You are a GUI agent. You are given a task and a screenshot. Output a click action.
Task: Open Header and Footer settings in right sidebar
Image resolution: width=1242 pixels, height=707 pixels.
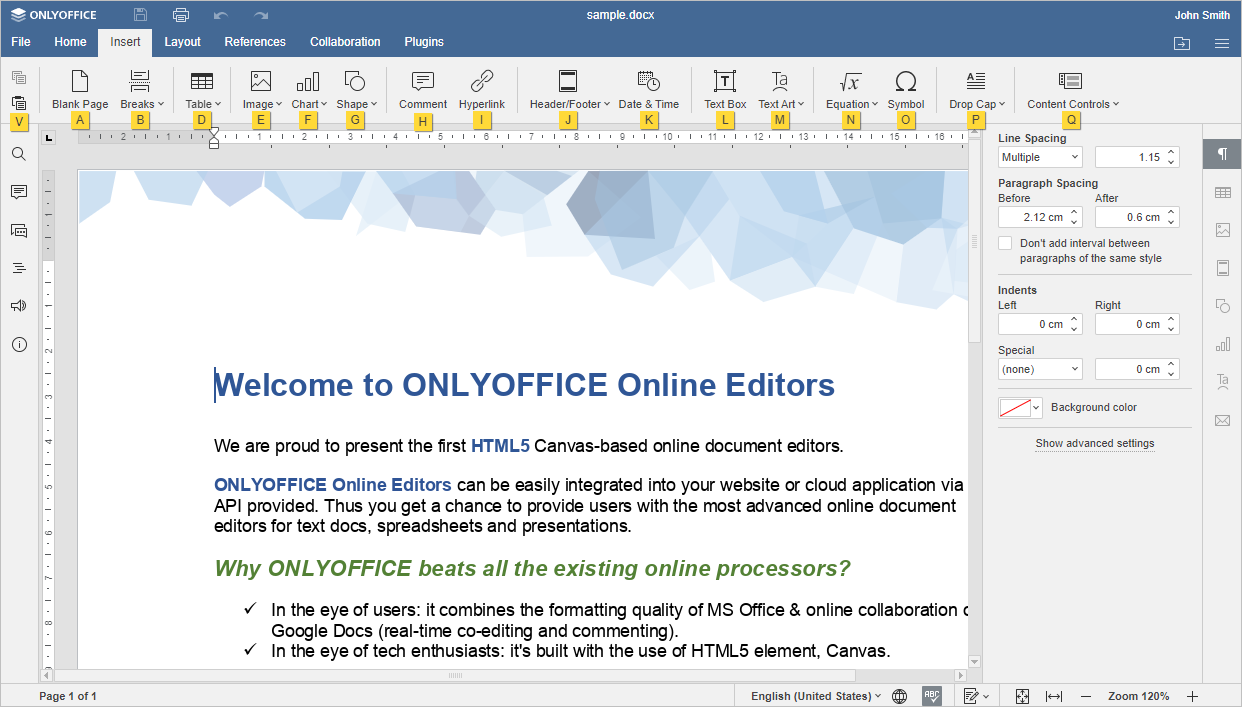click(1222, 268)
